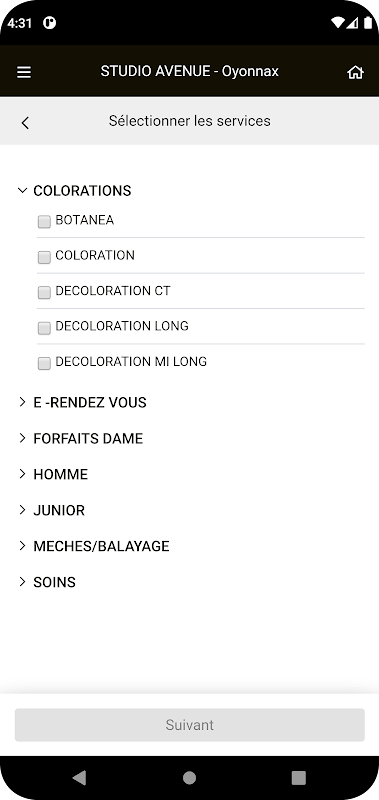Tap Android back navigation triangle
The height and width of the screenshot is (800, 379).
coord(79,778)
